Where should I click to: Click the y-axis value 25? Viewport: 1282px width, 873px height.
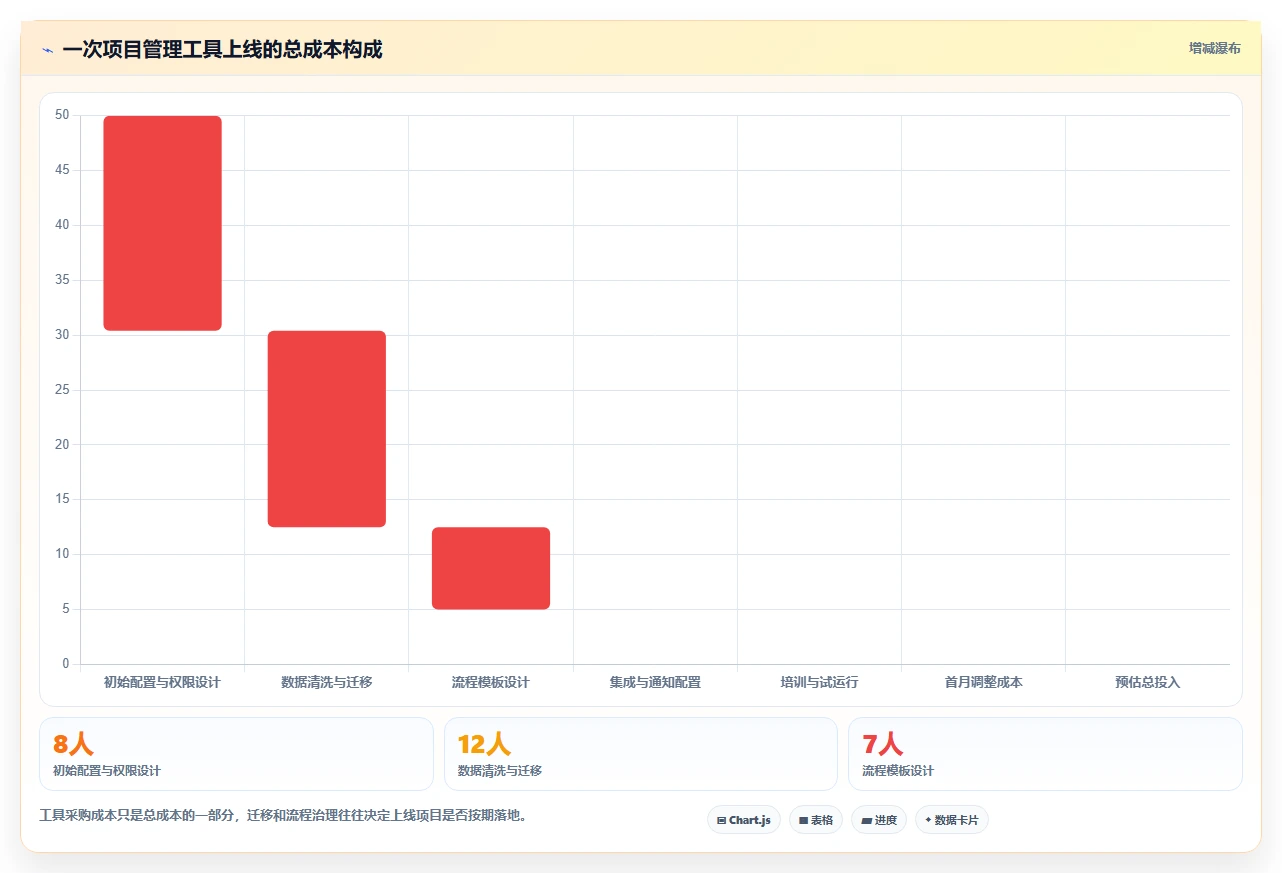[x=62, y=389]
